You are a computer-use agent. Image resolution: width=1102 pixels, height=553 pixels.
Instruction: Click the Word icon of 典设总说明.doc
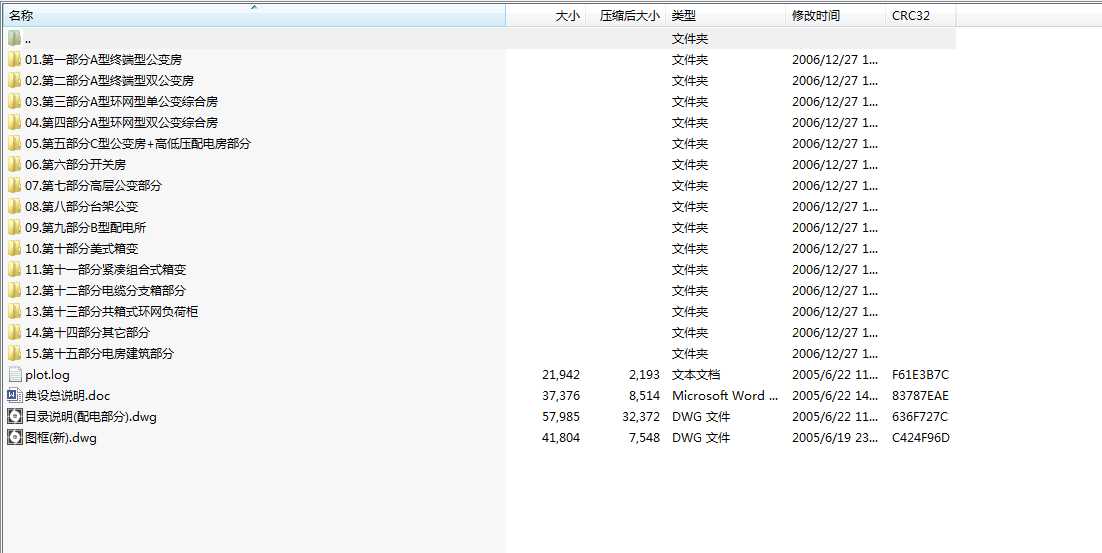14,396
